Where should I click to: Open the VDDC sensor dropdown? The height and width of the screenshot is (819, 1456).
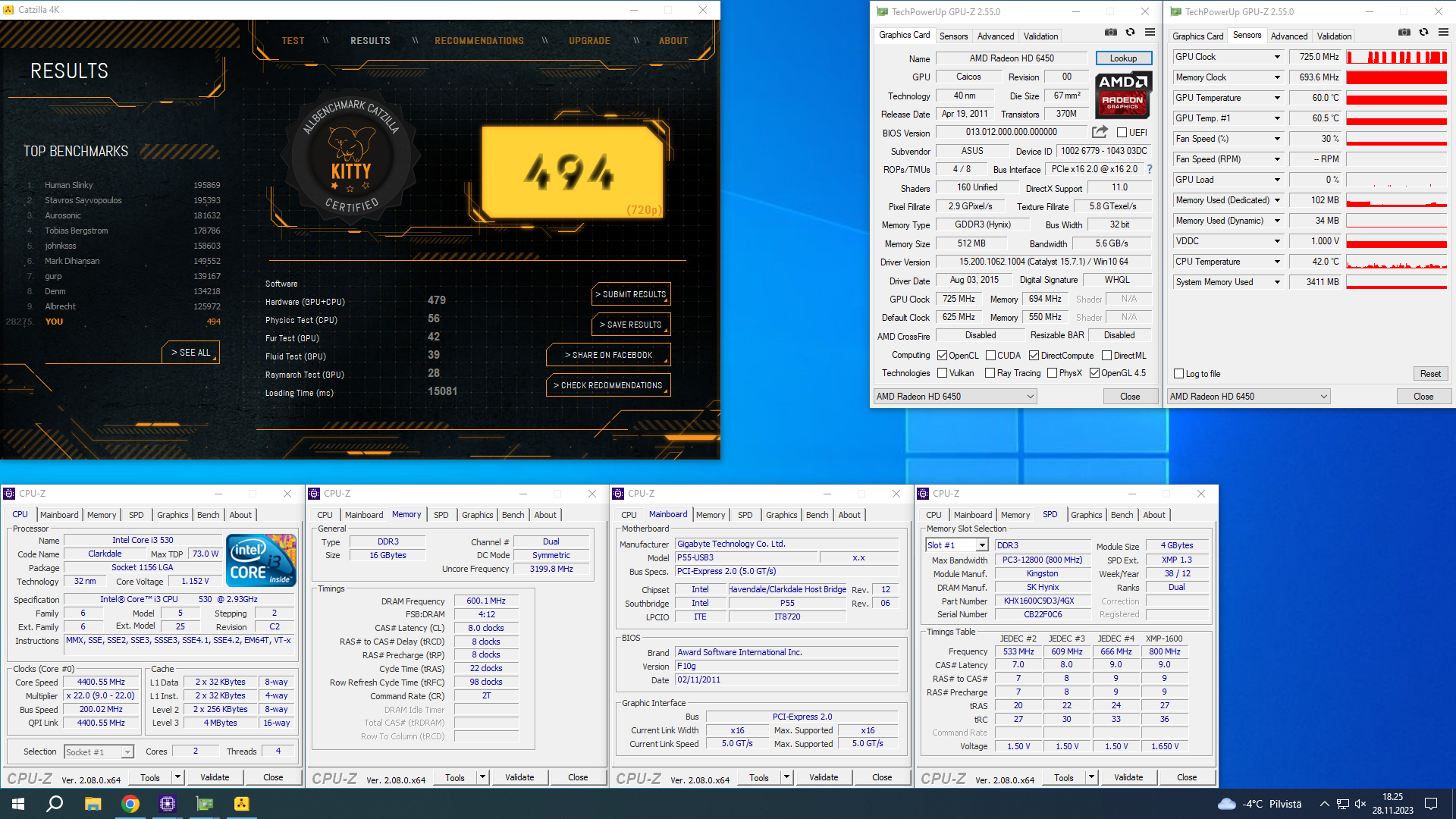point(1277,241)
